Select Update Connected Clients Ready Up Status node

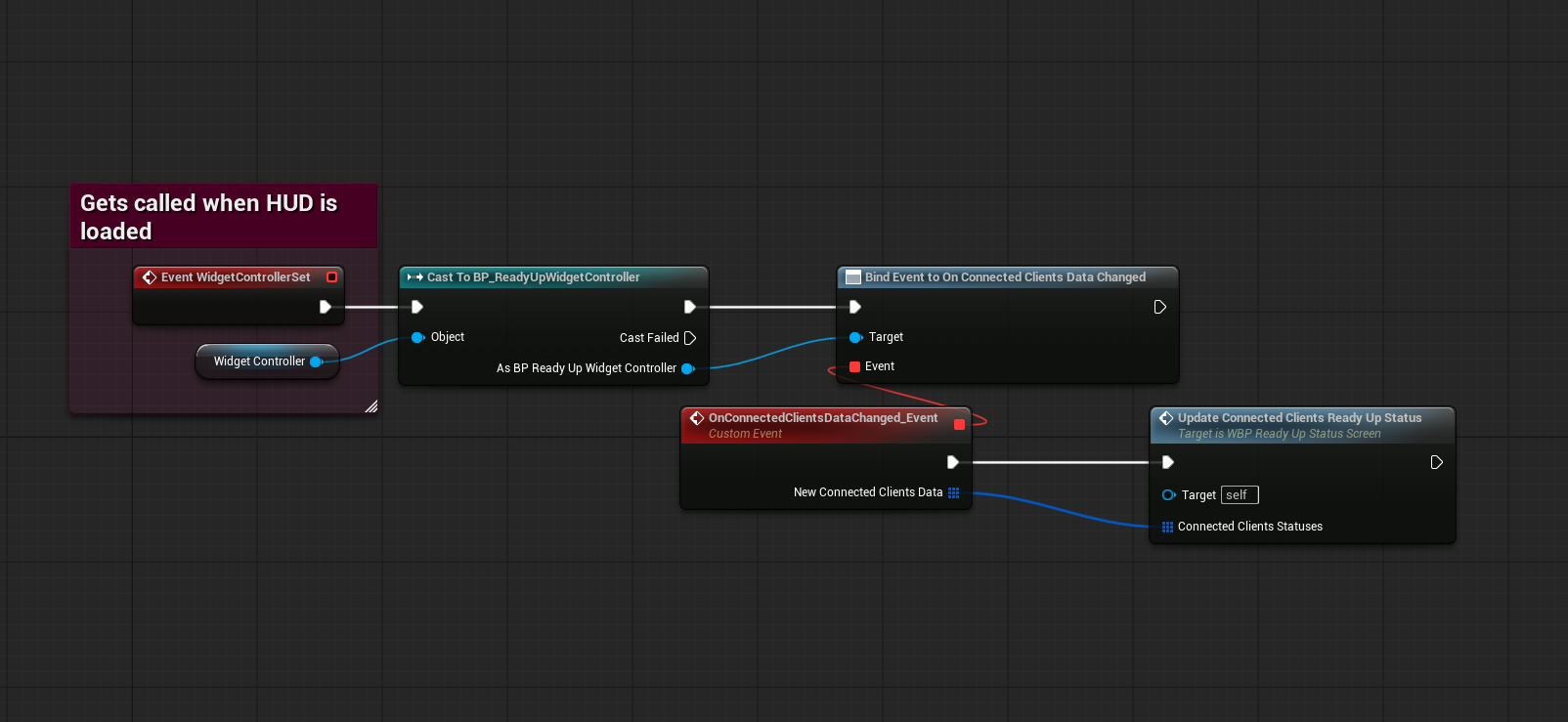(x=1299, y=418)
